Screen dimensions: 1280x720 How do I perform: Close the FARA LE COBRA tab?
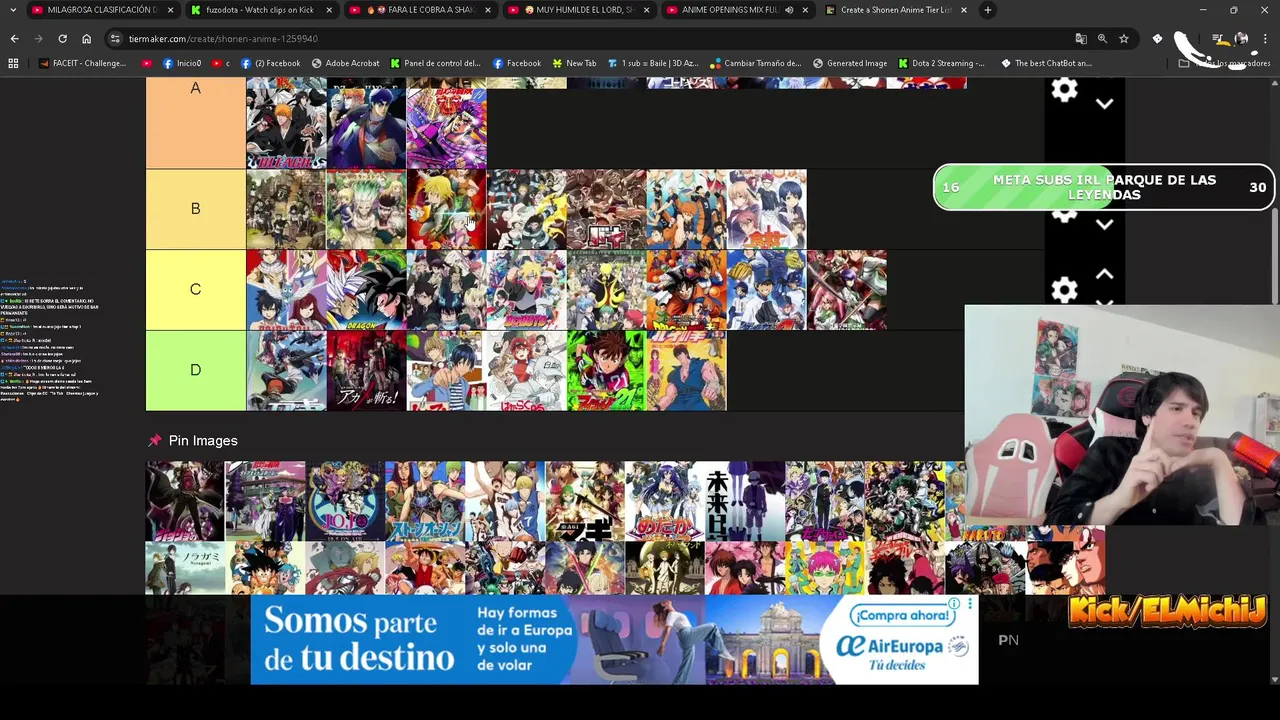coord(488,10)
